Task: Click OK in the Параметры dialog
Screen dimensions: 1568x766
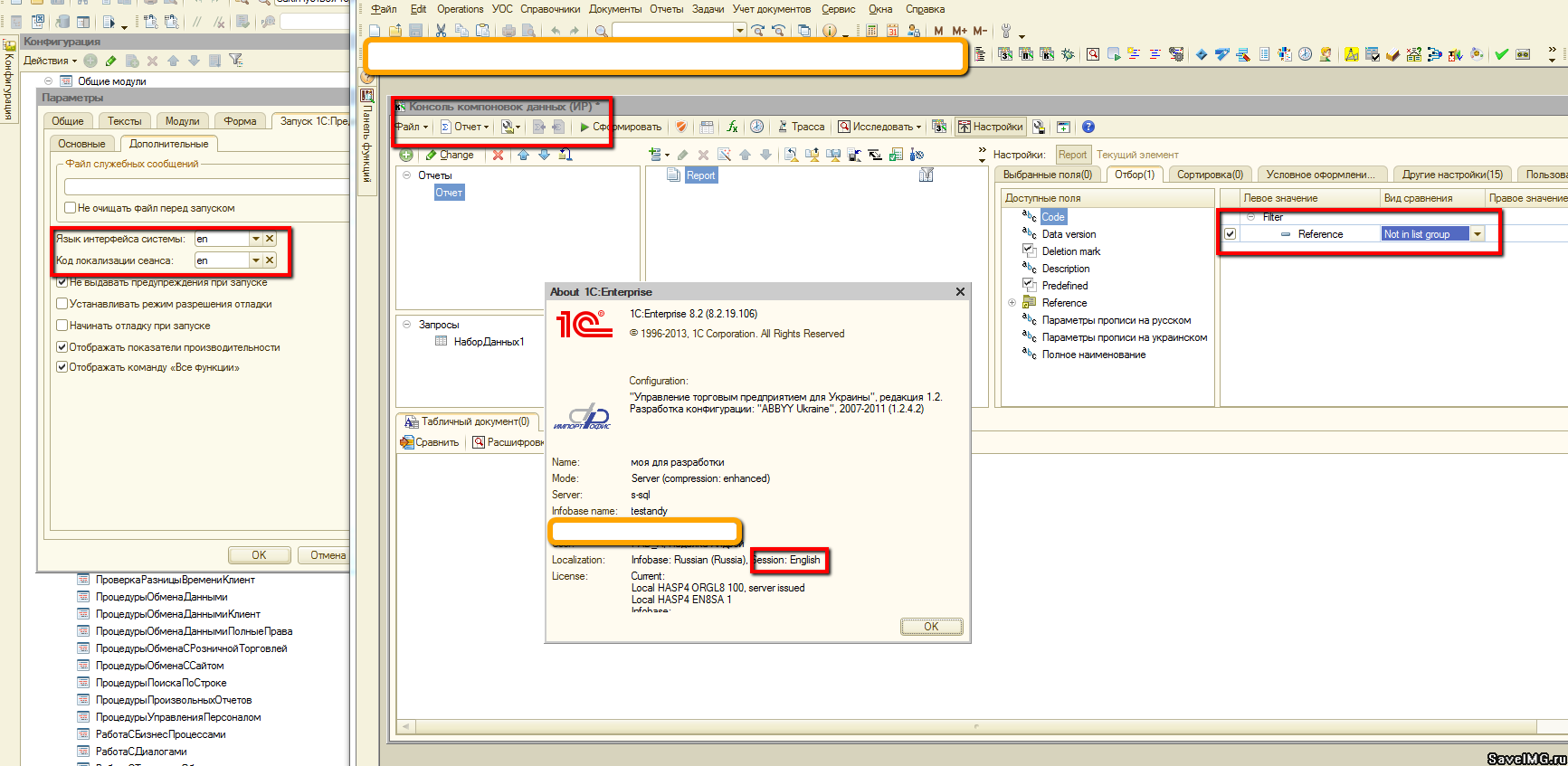Action: [x=259, y=555]
